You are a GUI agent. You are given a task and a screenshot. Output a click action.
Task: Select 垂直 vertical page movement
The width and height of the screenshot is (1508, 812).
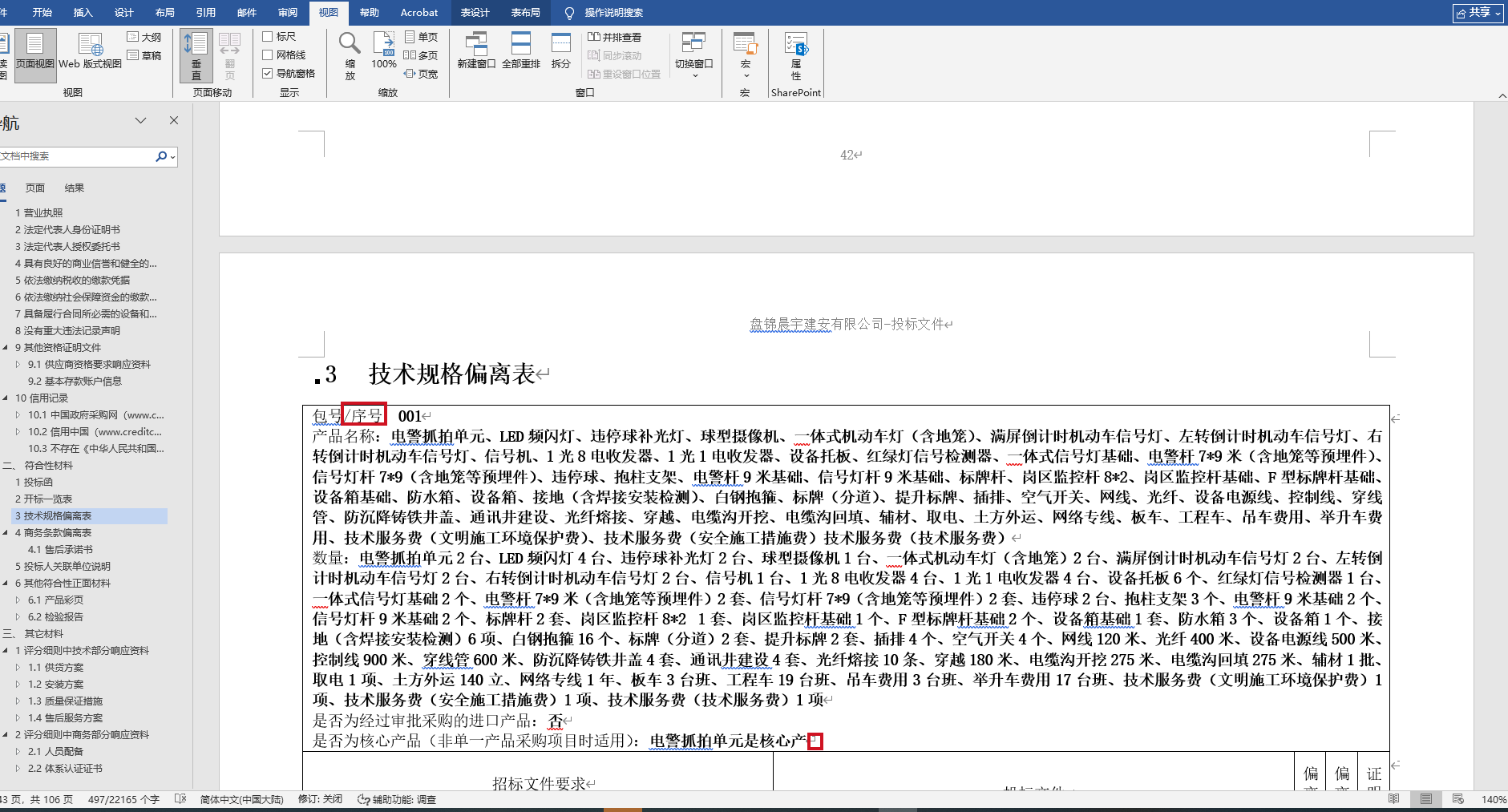click(196, 55)
